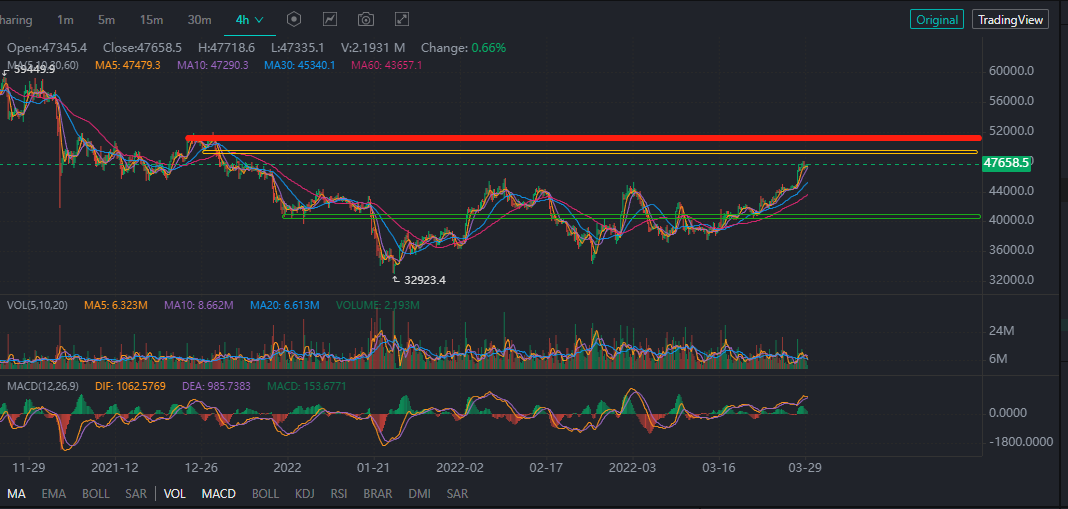Click the MA60: 43657.1 label
The height and width of the screenshot is (509, 1068).
click(386, 65)
